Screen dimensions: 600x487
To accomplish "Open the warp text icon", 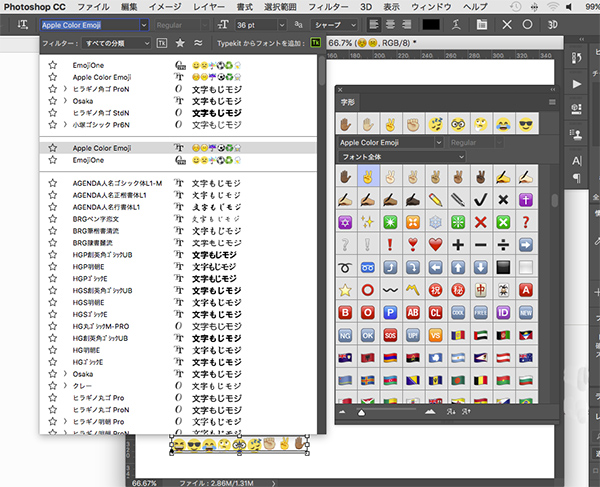I will 456,25.
